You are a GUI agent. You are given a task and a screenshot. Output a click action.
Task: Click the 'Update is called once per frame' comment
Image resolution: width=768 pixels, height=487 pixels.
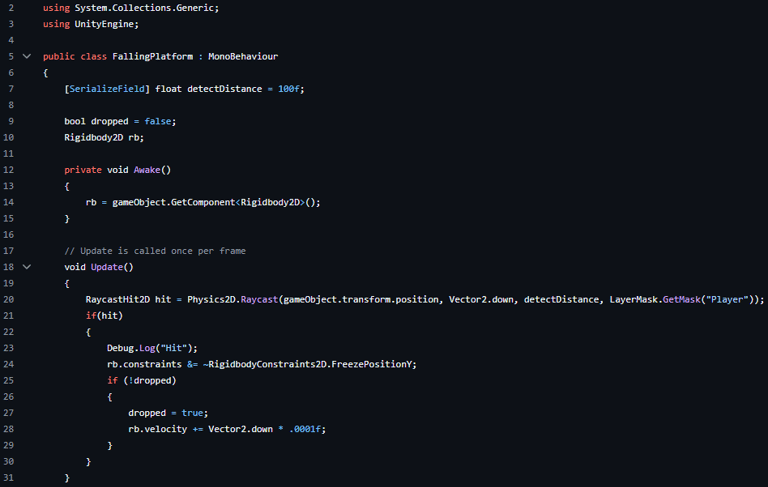pyautogui.click(x=155, y=251)
